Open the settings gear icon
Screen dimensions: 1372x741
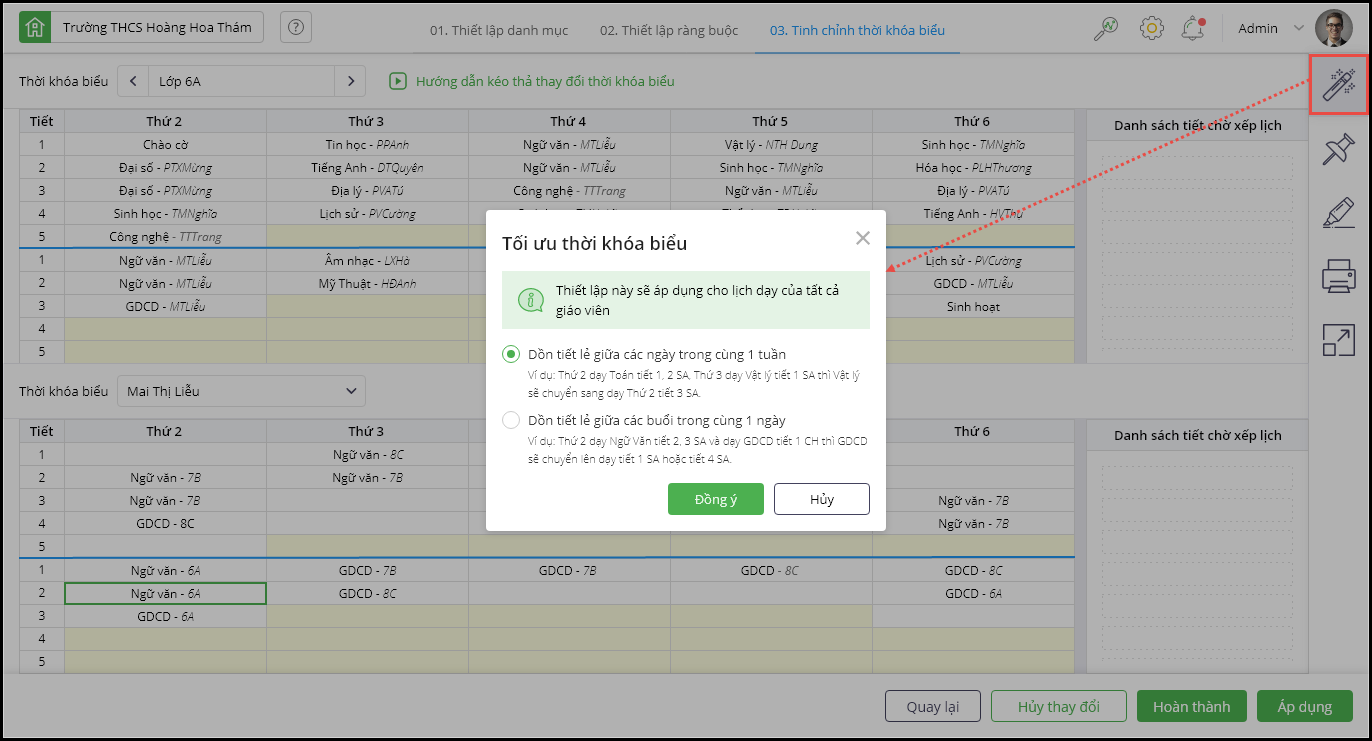click(1152, 28)
